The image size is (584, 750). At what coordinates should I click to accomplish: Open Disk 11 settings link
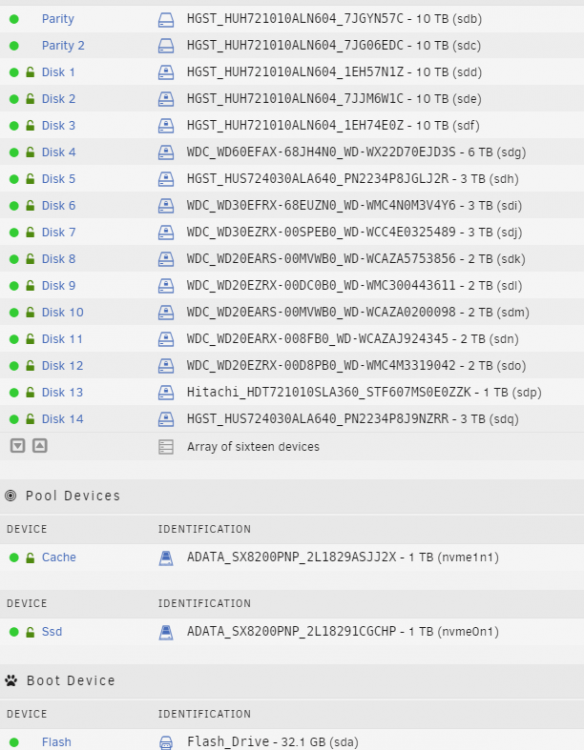(x=62, y=339)
